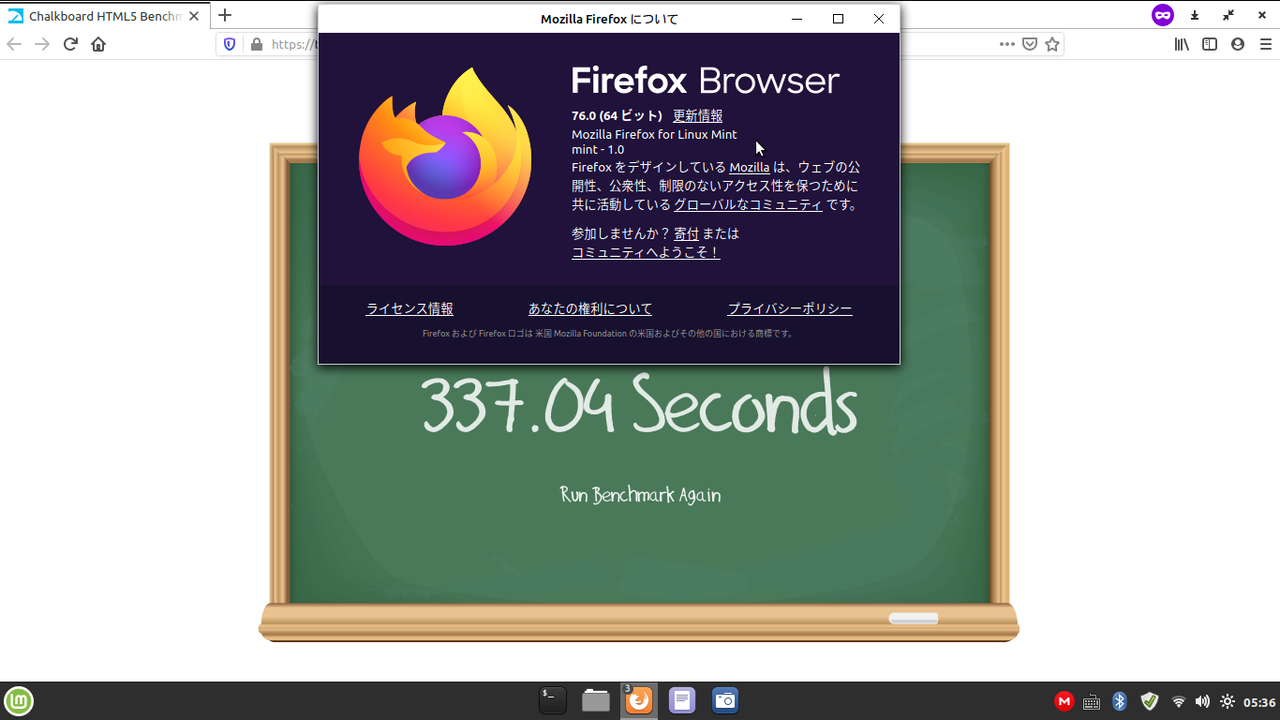The image size is (1280, 720).
Task: Reload the current page
Action: click(69, 44)
